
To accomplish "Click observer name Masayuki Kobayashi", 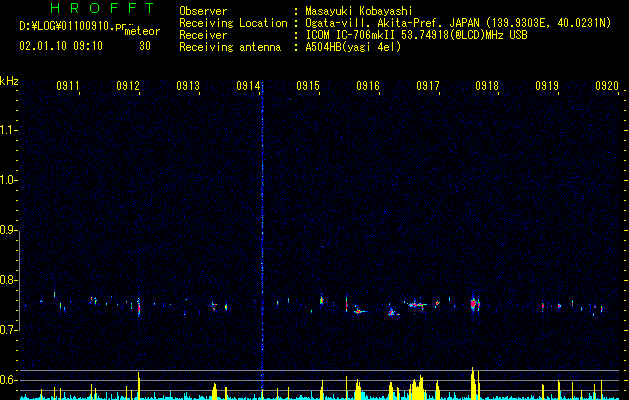I will [358, 11].
